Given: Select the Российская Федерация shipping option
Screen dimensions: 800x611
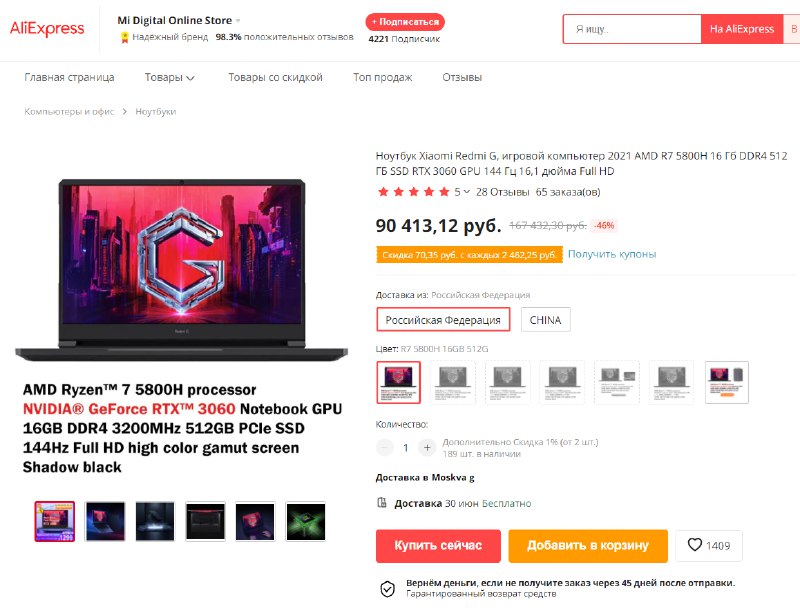Looking at the screenshot, I should pyautogui.click(x=443, y=320).
